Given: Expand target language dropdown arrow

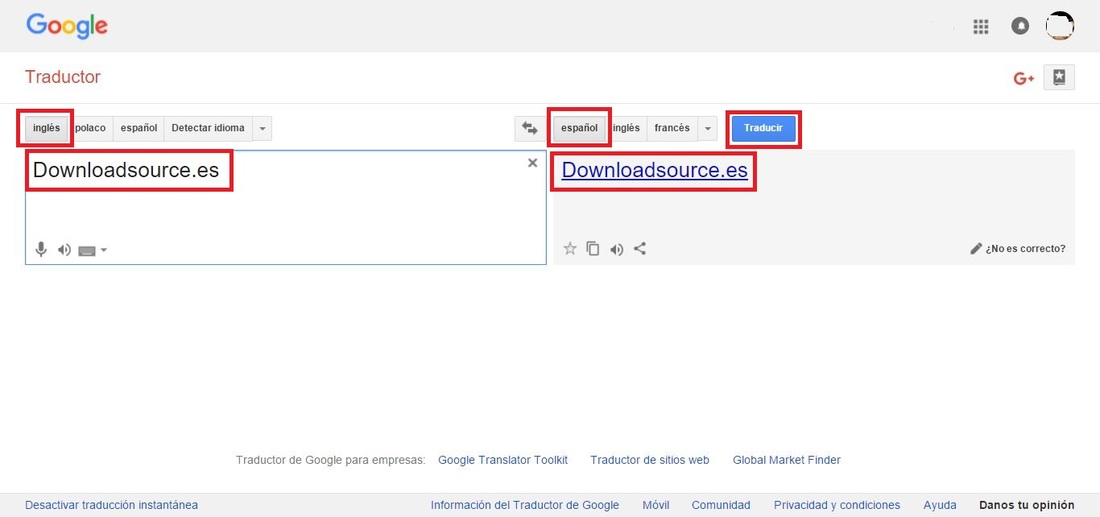Looking at the screenshot, I should 708,129.
